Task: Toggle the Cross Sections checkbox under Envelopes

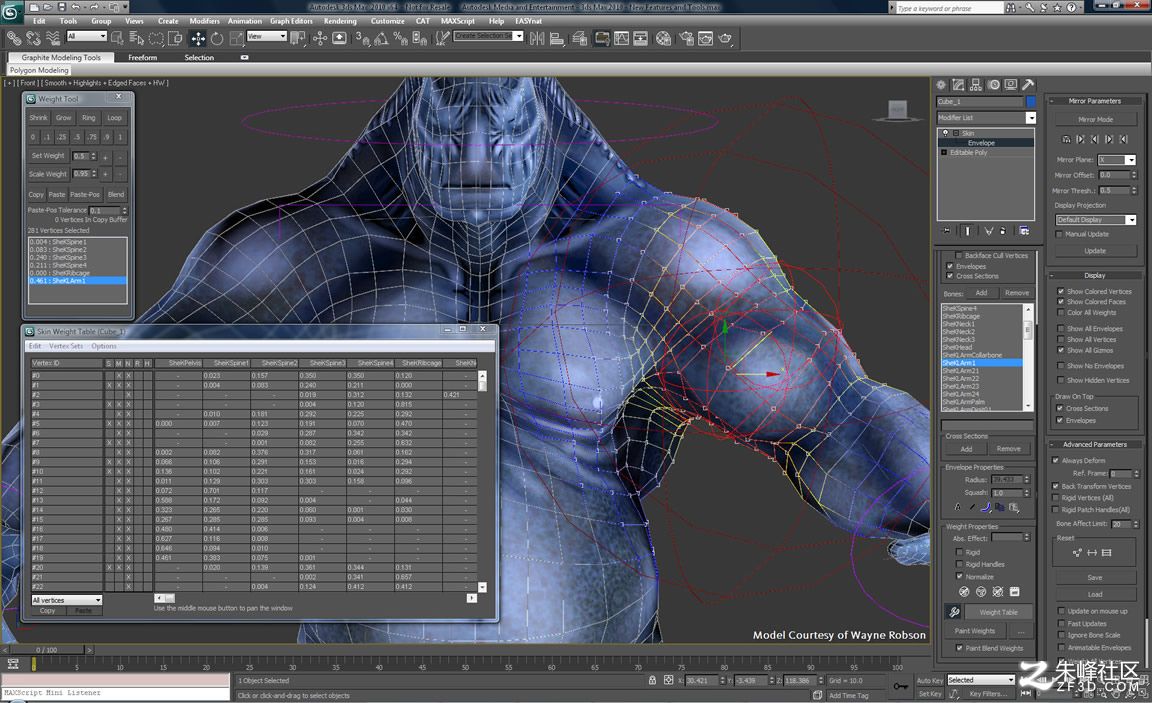Action: [949, 276]
